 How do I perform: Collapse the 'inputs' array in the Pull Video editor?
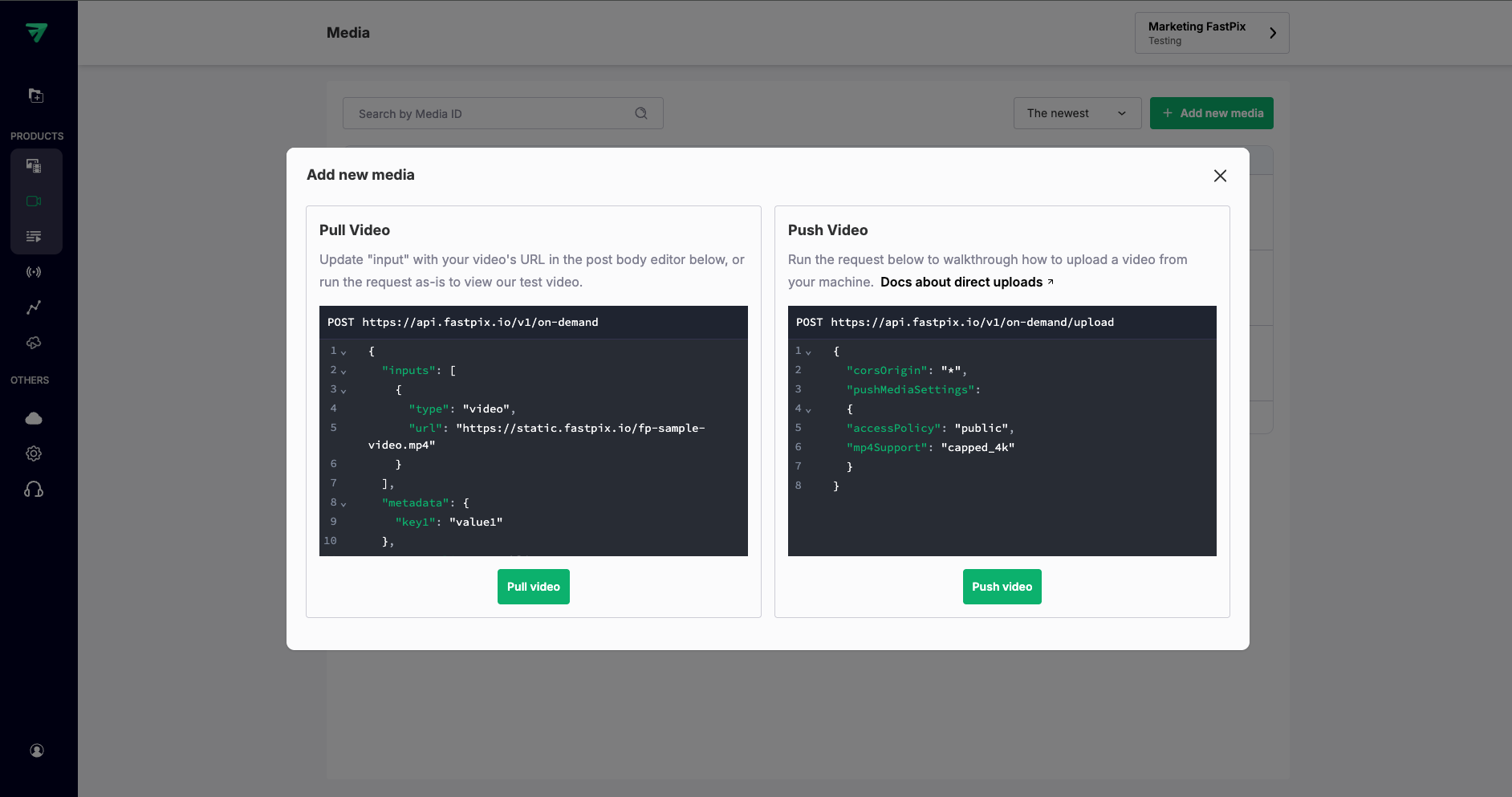click(x=343, y=371)
